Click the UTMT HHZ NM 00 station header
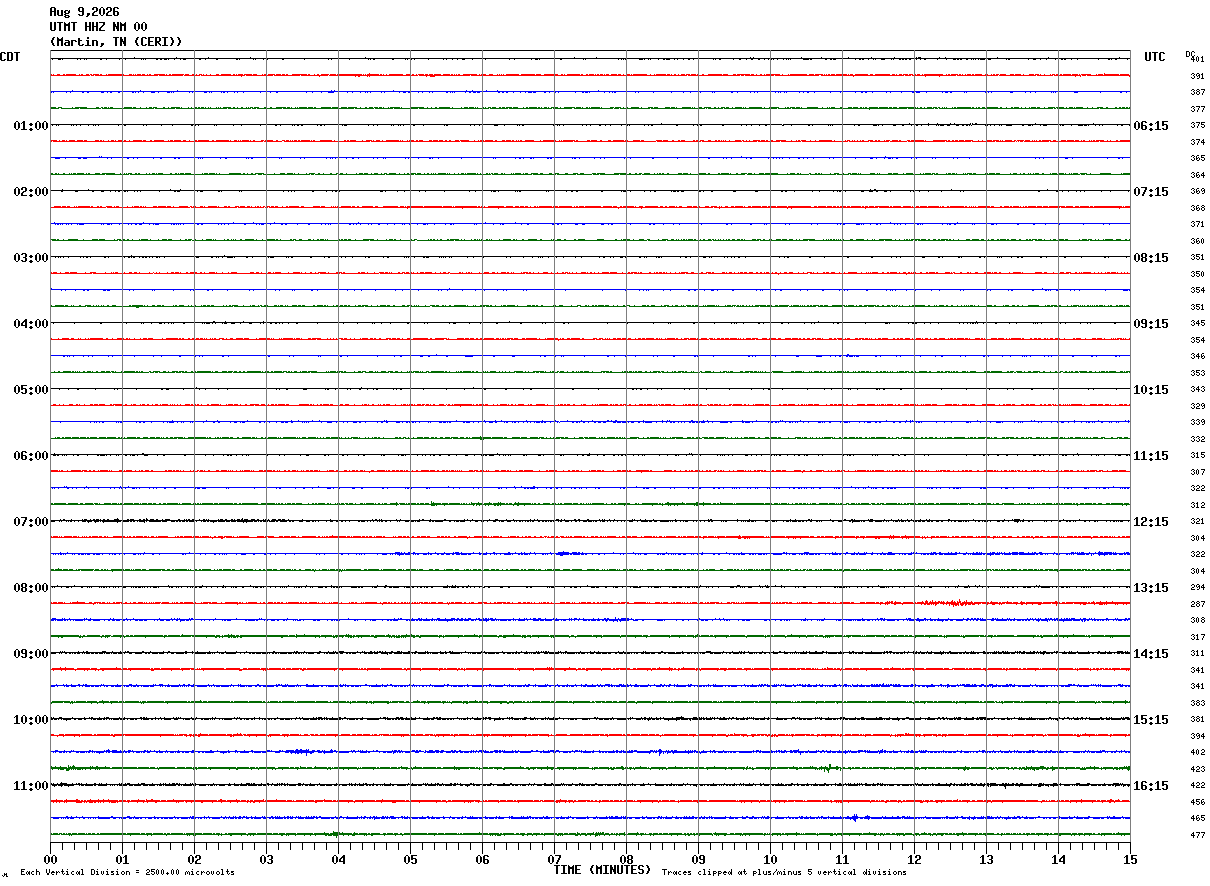1210x886 pixels. (x=98, y=27)
